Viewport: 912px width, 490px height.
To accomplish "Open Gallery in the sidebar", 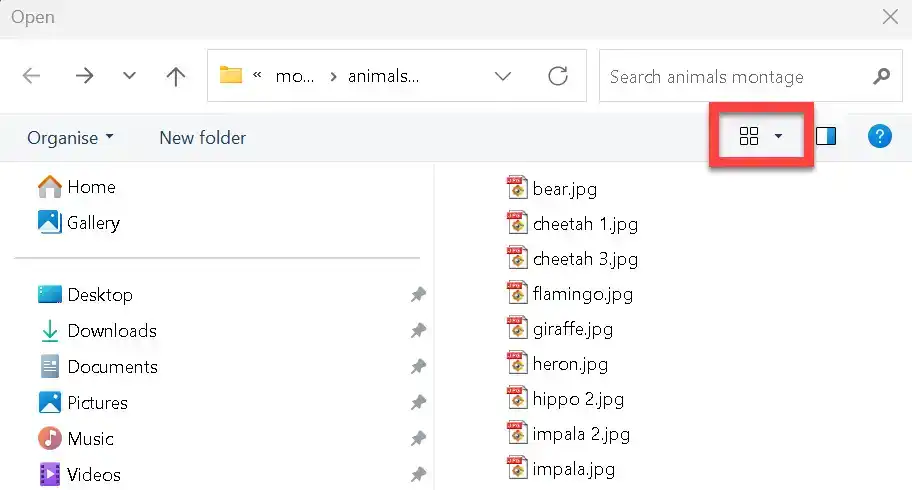I will pyautogui.click(x=92, y=223).
